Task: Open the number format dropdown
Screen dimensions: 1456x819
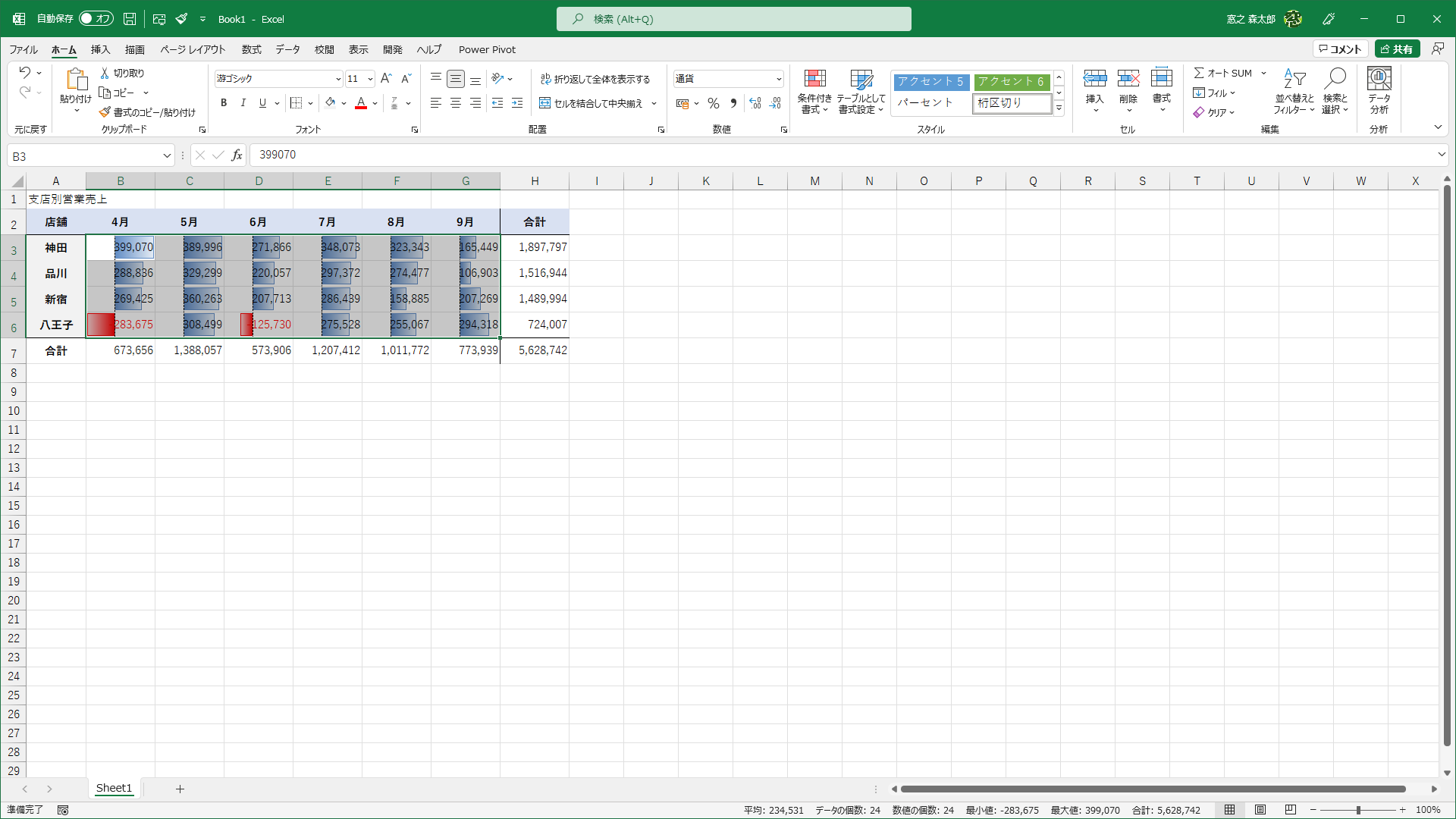Action: (x=779, y=79)
